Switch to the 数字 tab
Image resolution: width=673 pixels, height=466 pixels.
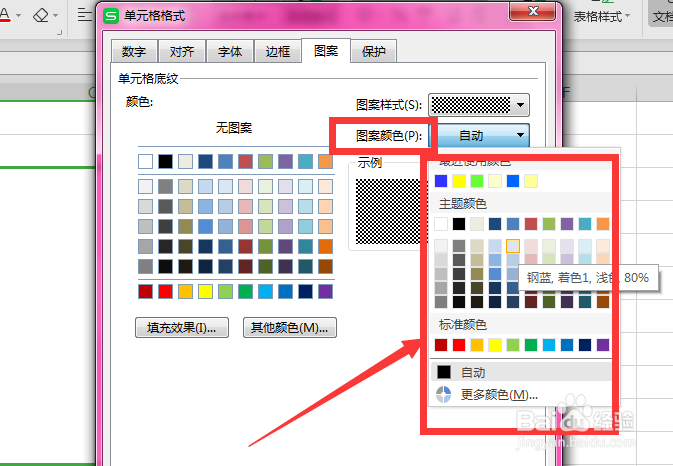click(134, 51)
